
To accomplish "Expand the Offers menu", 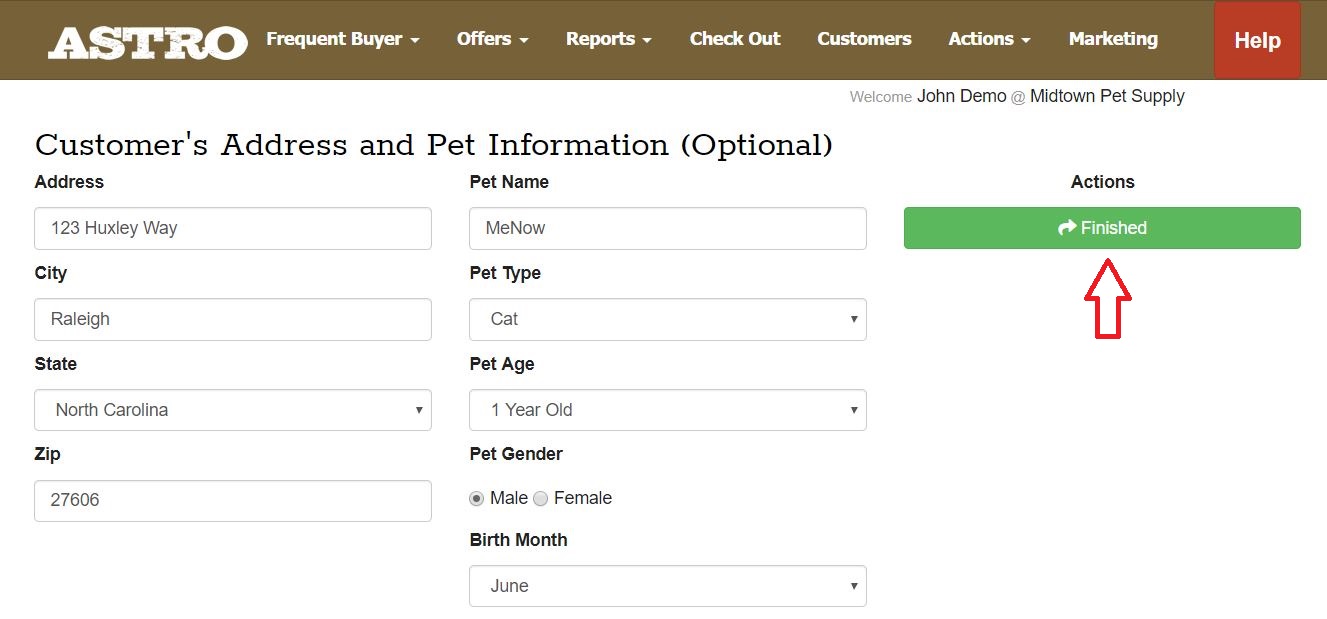I will pyautogui.click(x=492, y=39).
